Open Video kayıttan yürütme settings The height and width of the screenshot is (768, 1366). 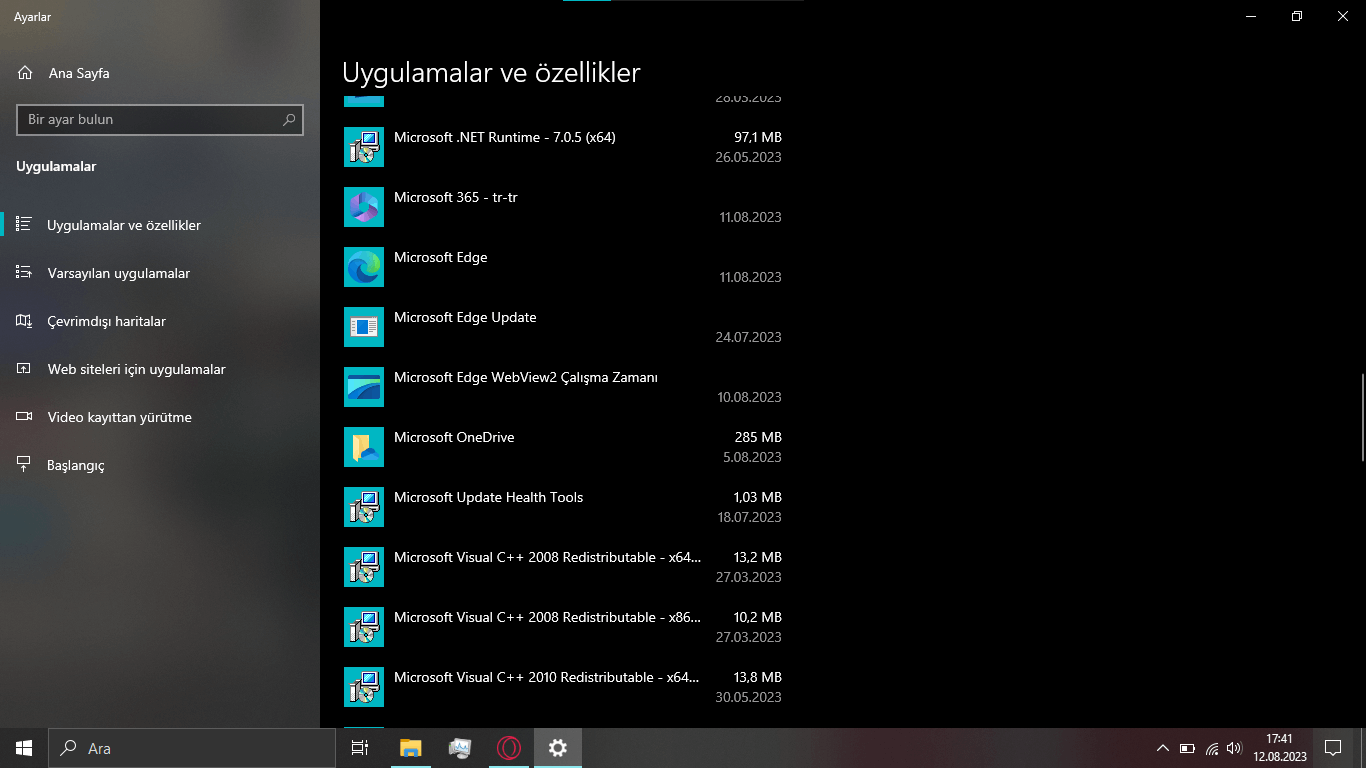(160, 417)
